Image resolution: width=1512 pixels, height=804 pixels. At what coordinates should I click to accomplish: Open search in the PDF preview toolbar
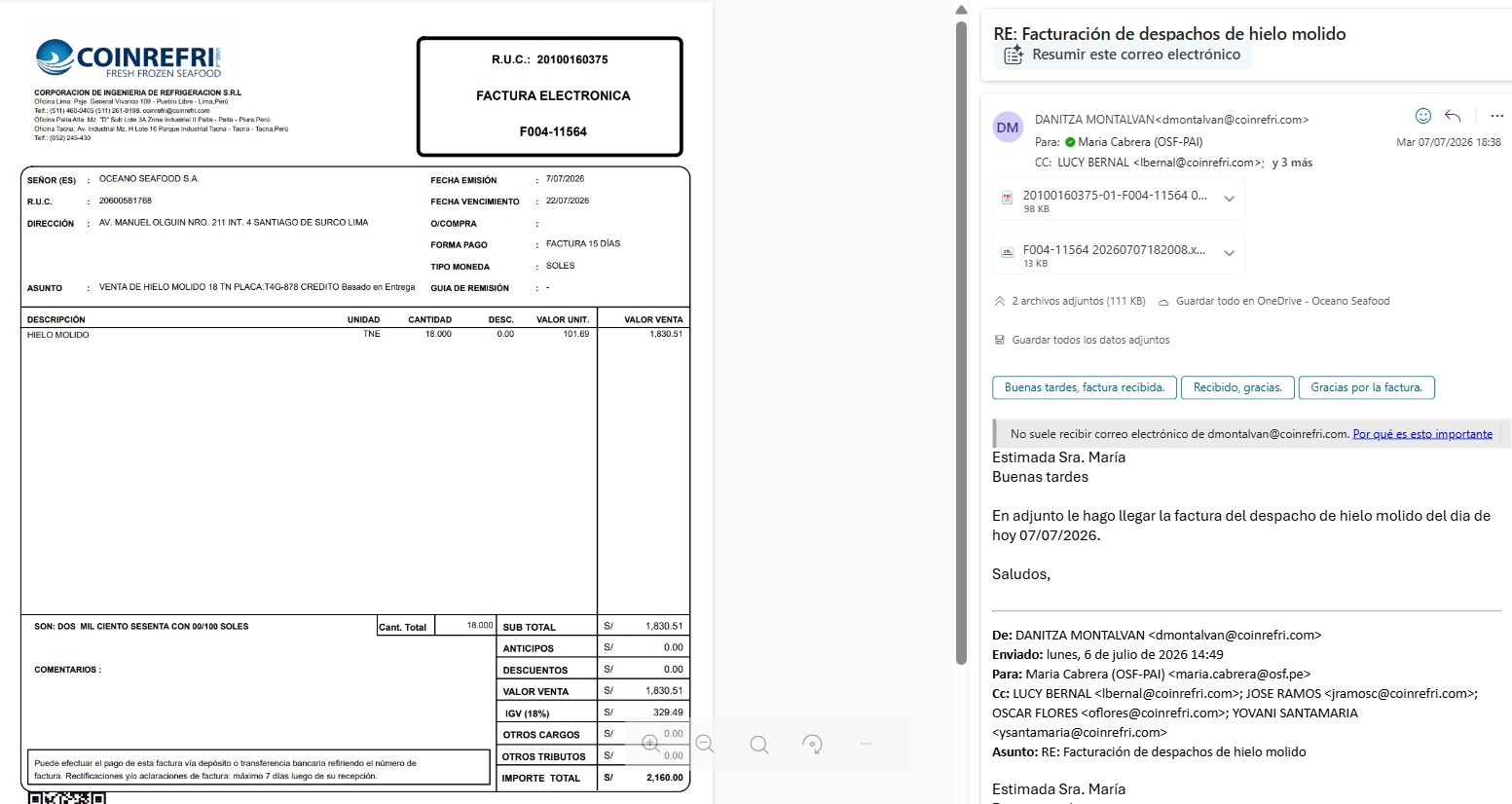[x=759, y=745]
